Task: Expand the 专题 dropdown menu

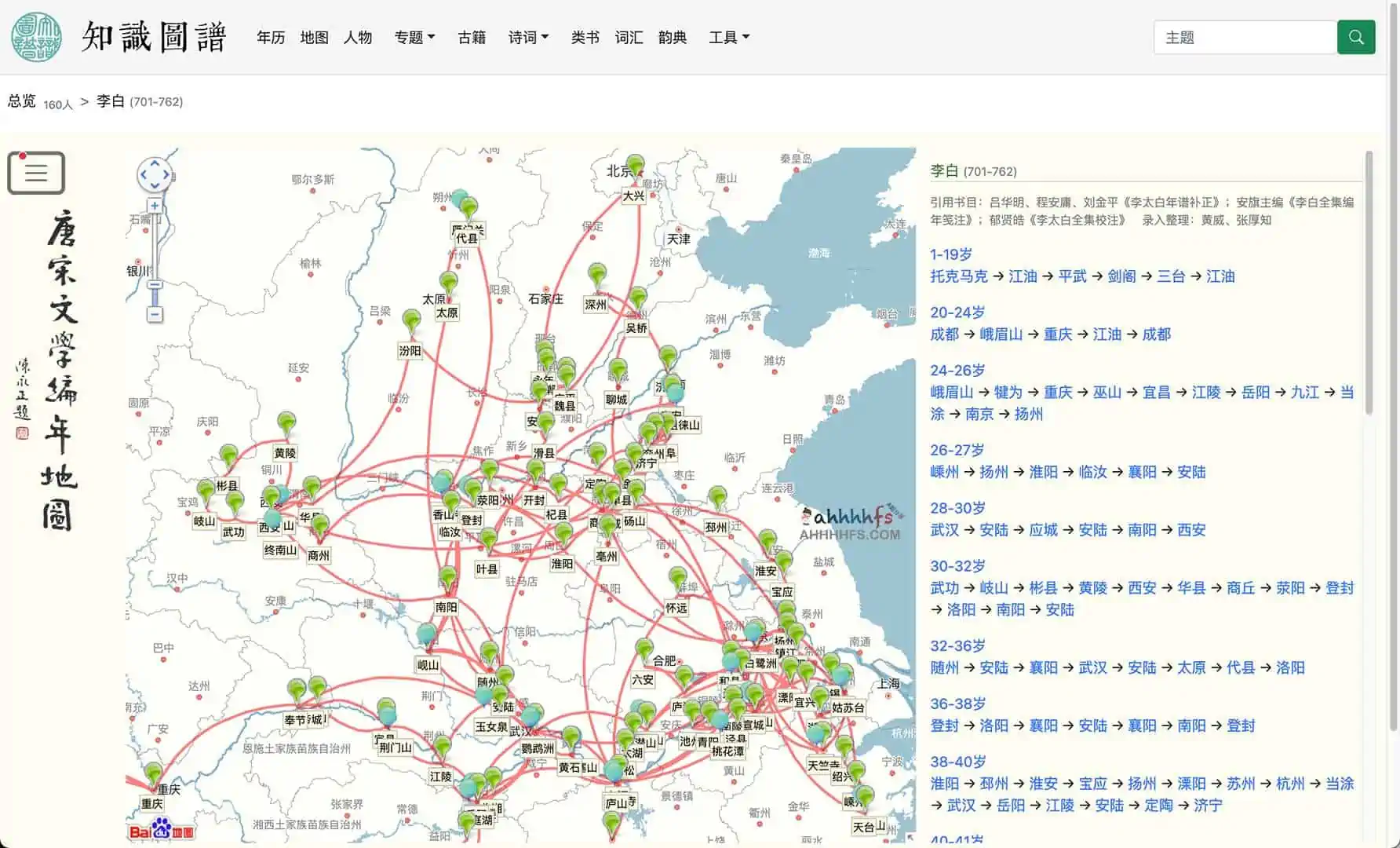Action: pos(414,37)
